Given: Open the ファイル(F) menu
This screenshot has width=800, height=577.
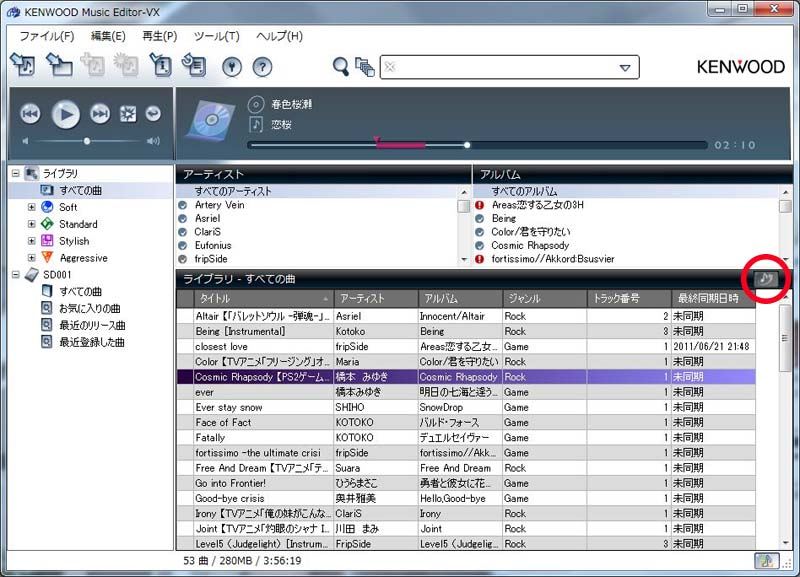Looking at the screenshot, I should (47, 36).
